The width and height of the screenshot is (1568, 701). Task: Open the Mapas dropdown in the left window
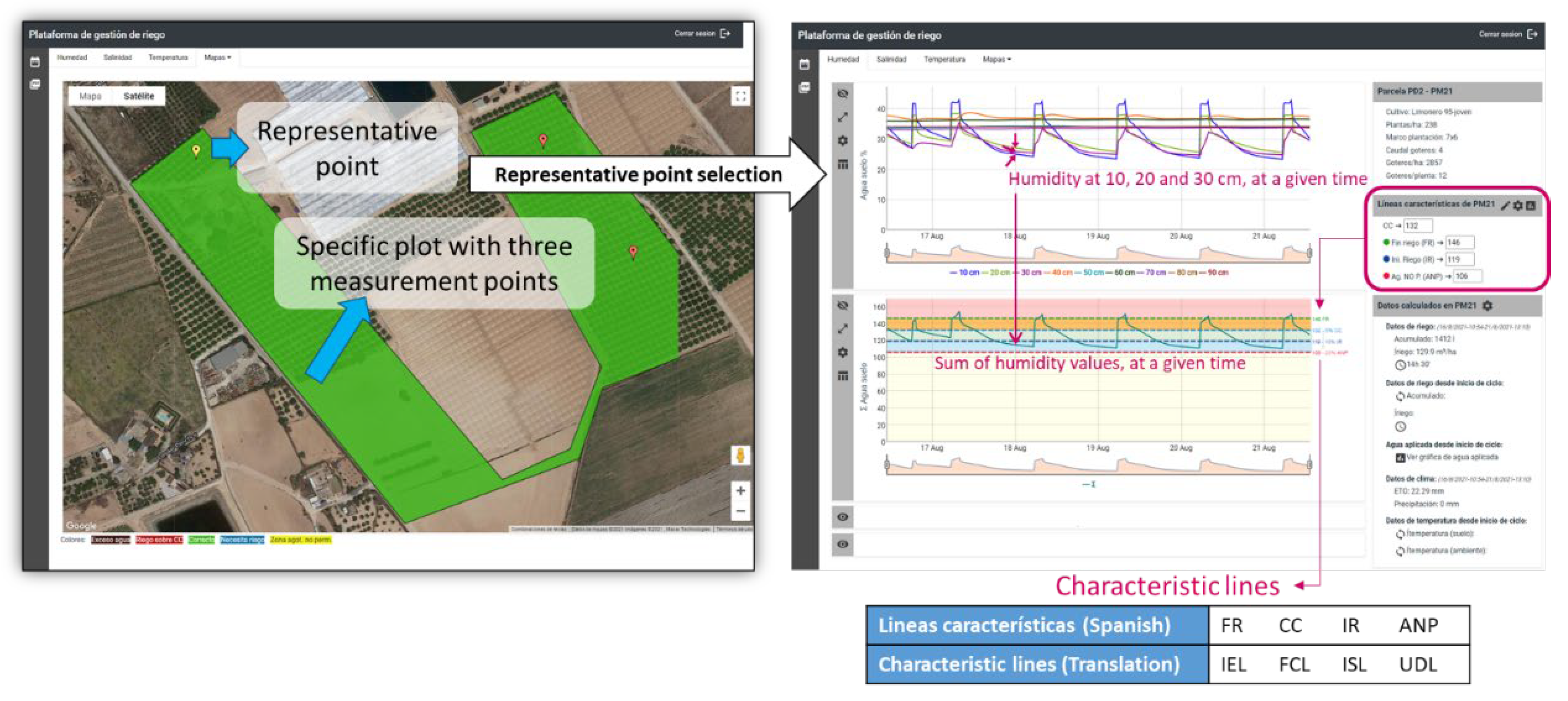[217, 57]
